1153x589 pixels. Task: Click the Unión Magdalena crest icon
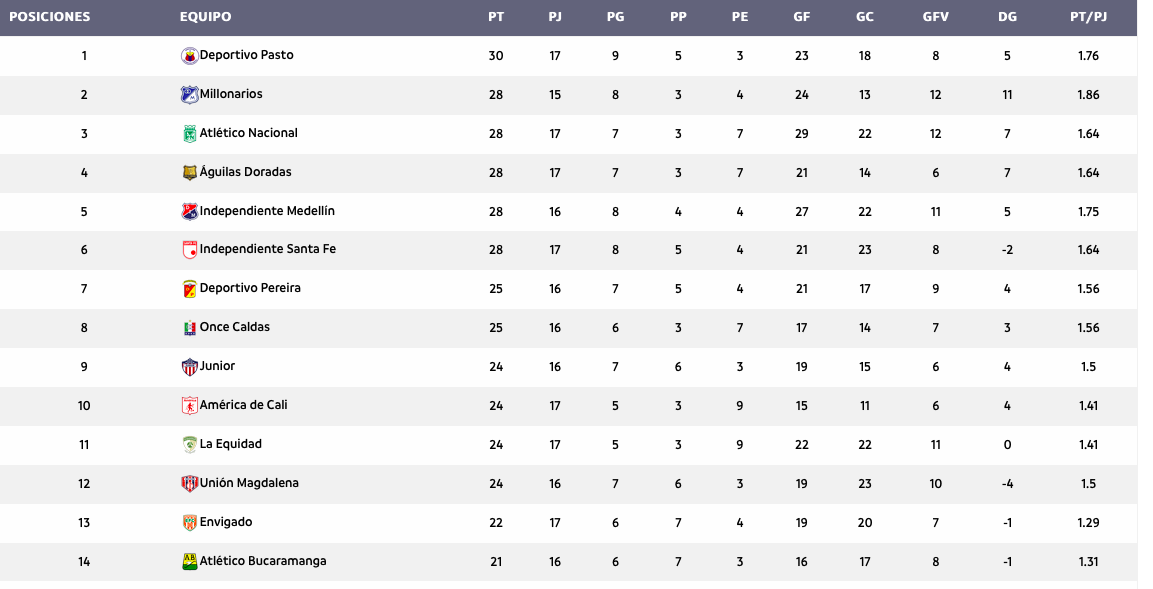pyautogui.click(x=189, y=484)
